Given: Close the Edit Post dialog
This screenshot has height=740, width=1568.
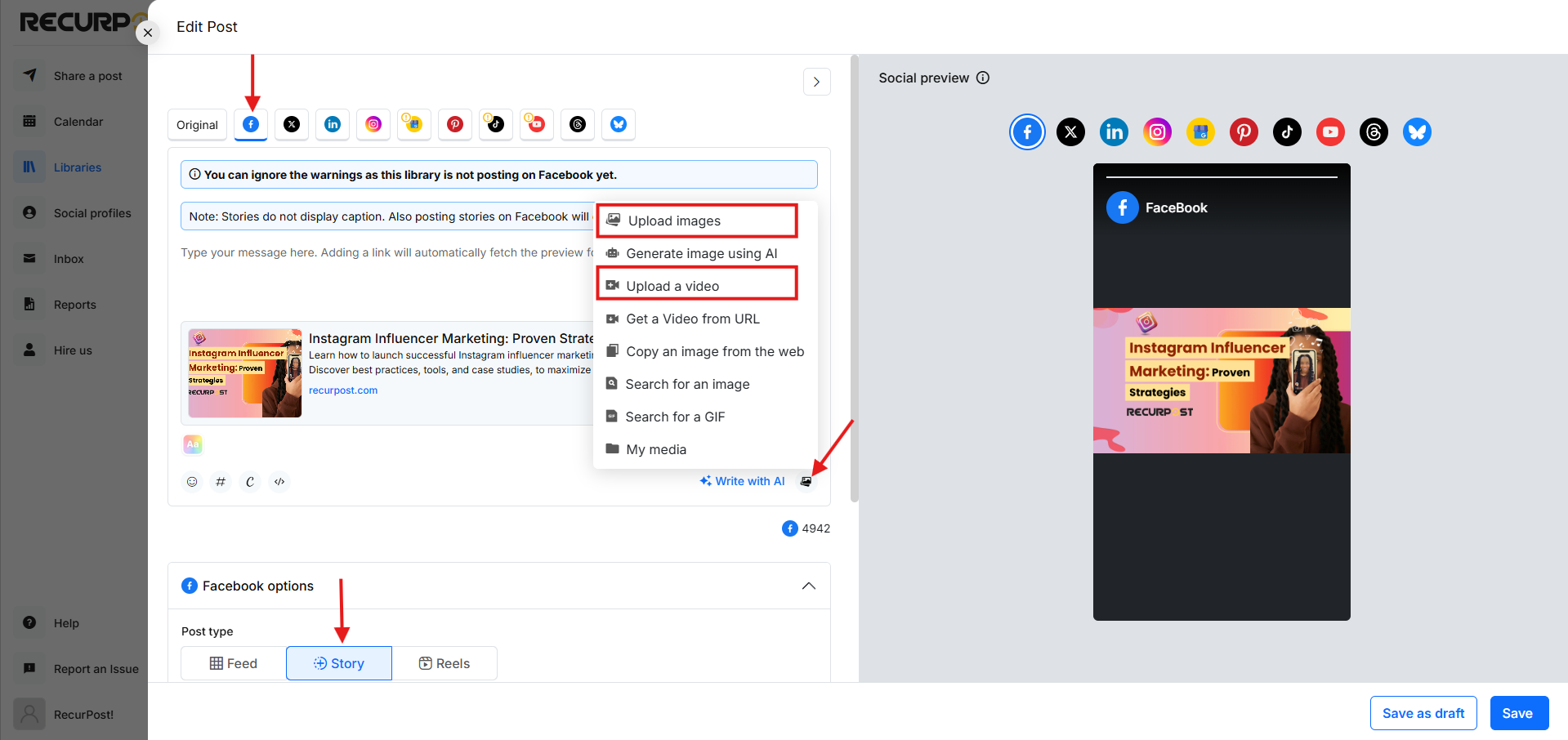Looking at the screenshot, I should coord(148,33).
